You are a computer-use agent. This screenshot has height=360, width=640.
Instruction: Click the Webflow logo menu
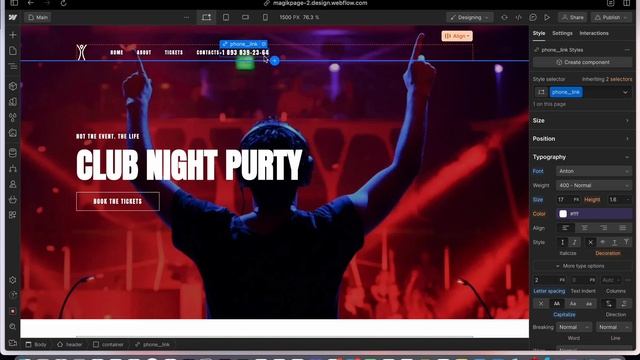coord(13,17)
